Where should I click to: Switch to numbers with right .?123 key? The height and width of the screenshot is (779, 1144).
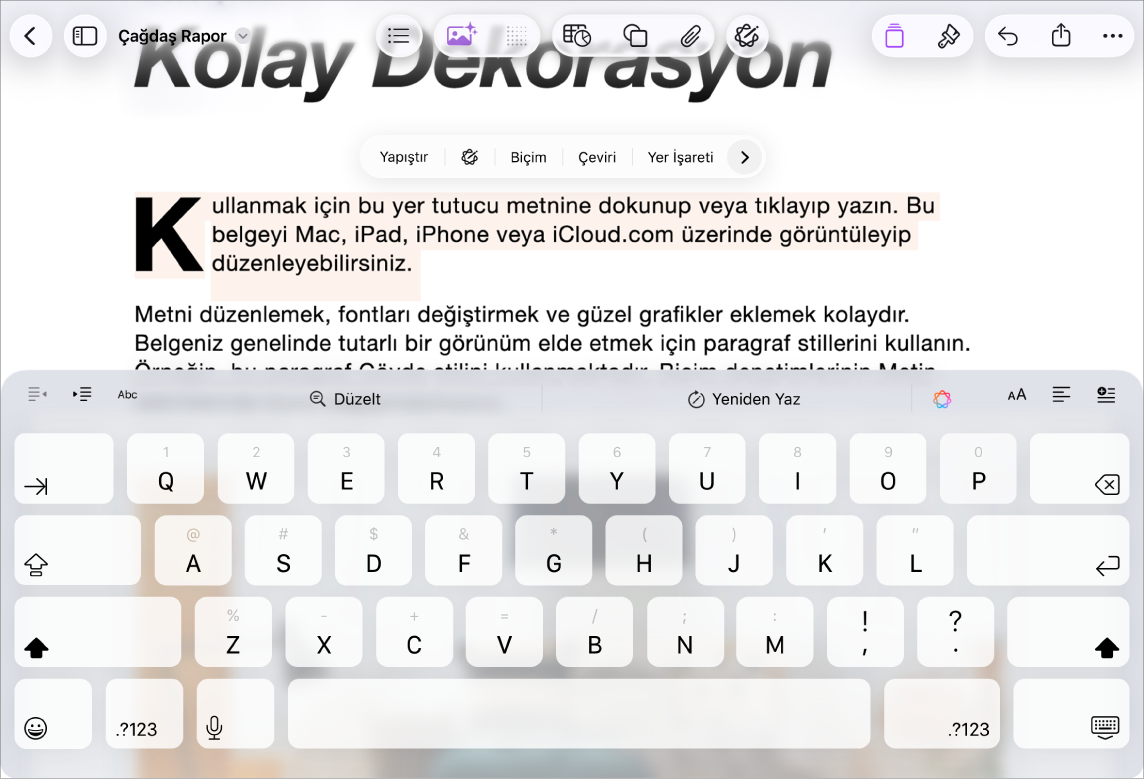[942, 713]
